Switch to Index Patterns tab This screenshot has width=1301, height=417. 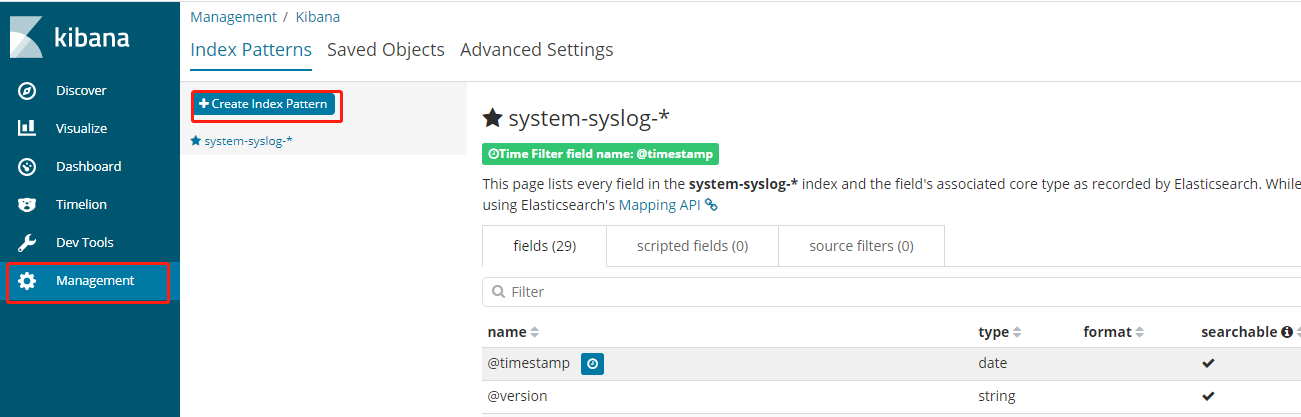[251, 49]
